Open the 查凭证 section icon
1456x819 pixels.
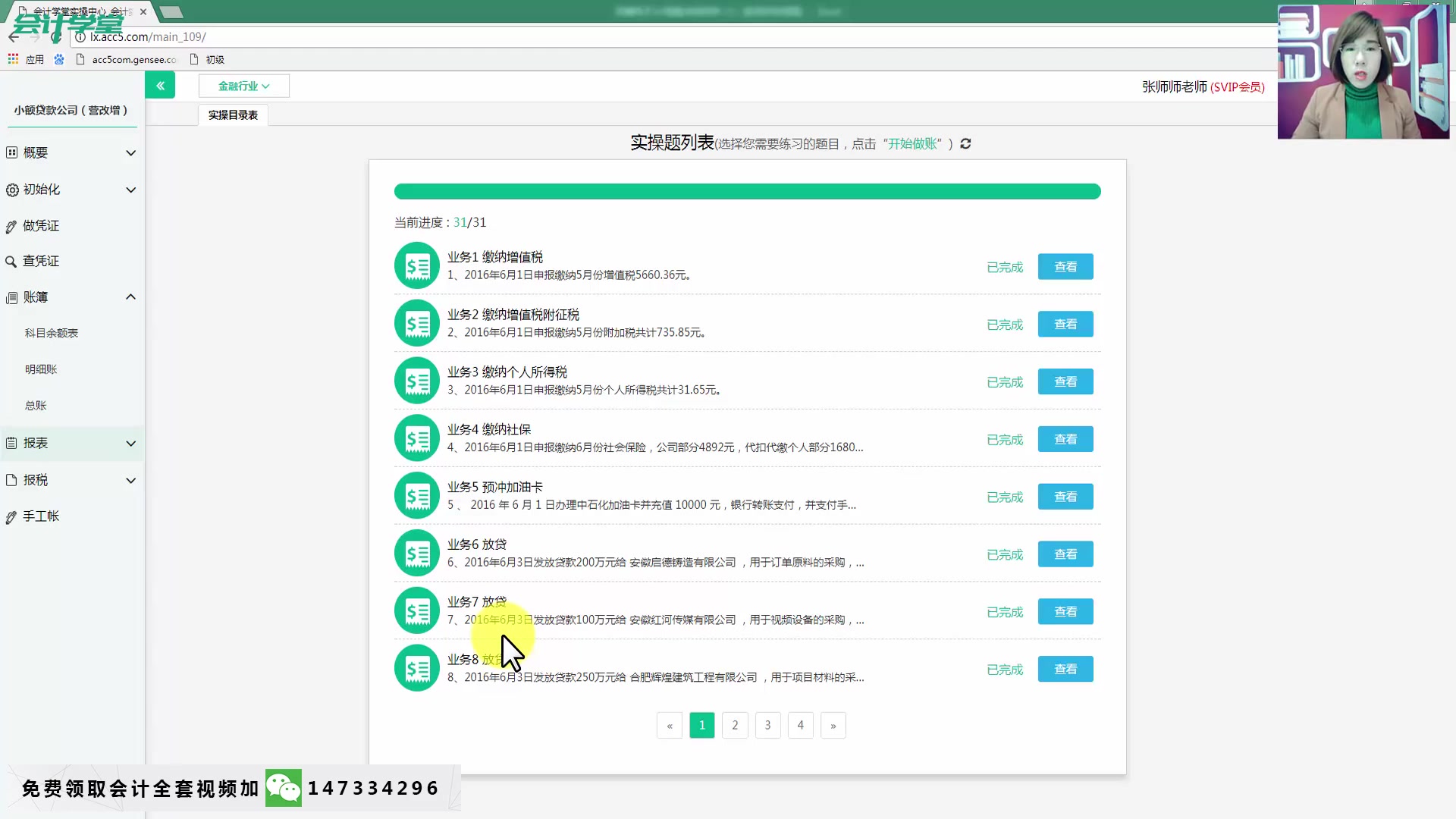(11, 260)
